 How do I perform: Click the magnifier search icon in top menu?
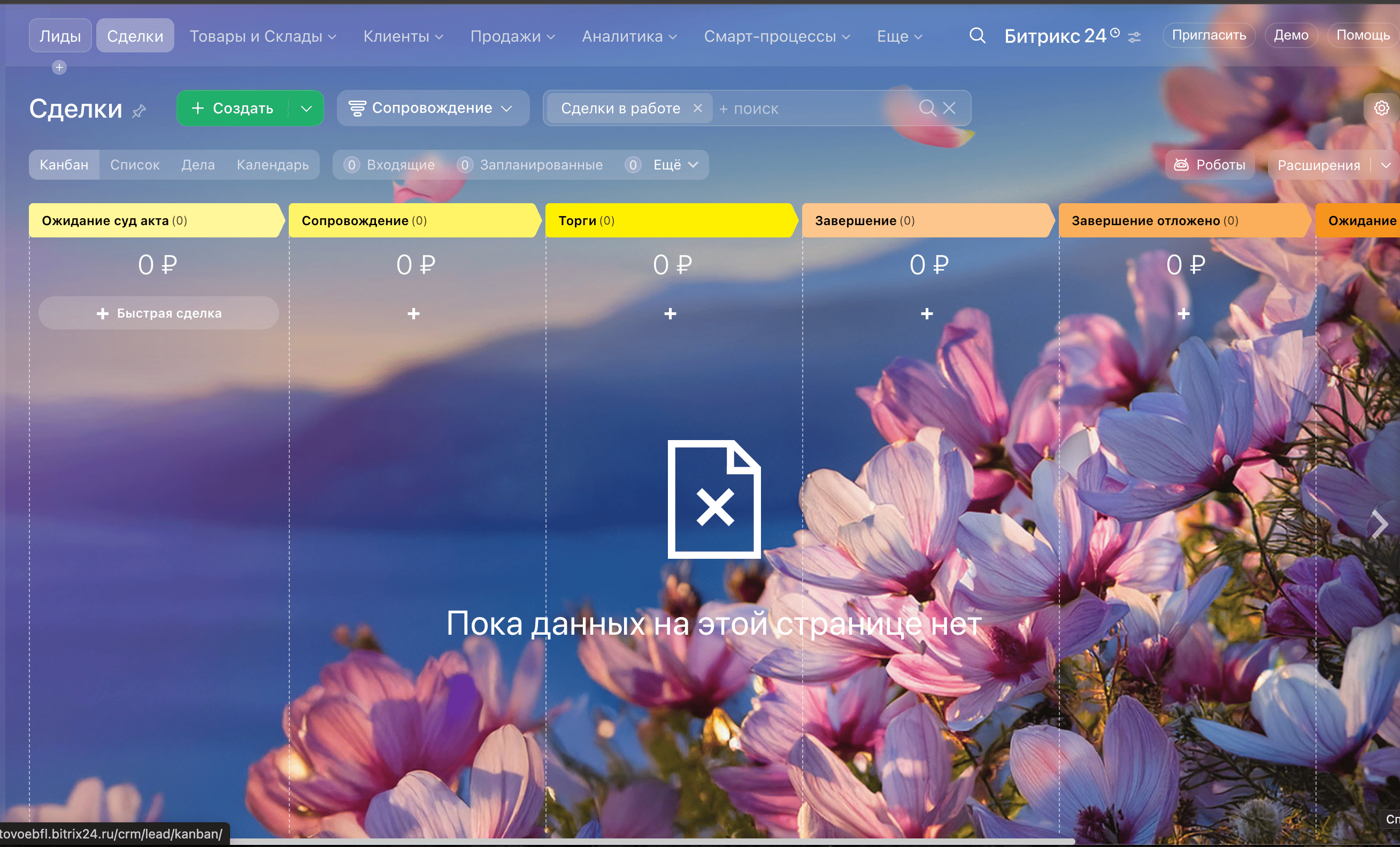pyautogui.click(x=976, y=36)
